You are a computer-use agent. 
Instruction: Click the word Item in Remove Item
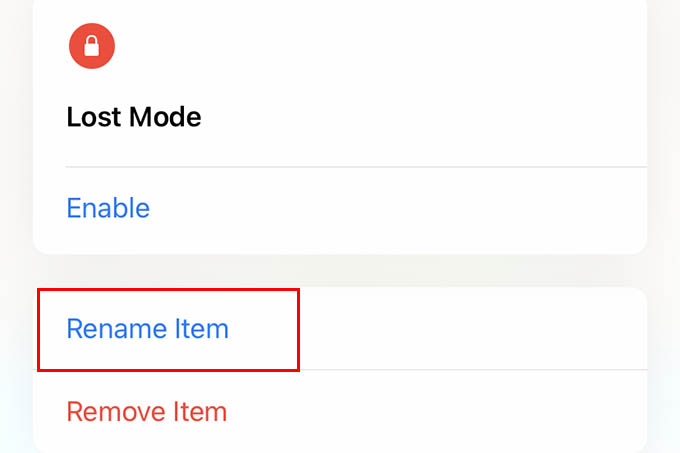click(x=200, y=411)
